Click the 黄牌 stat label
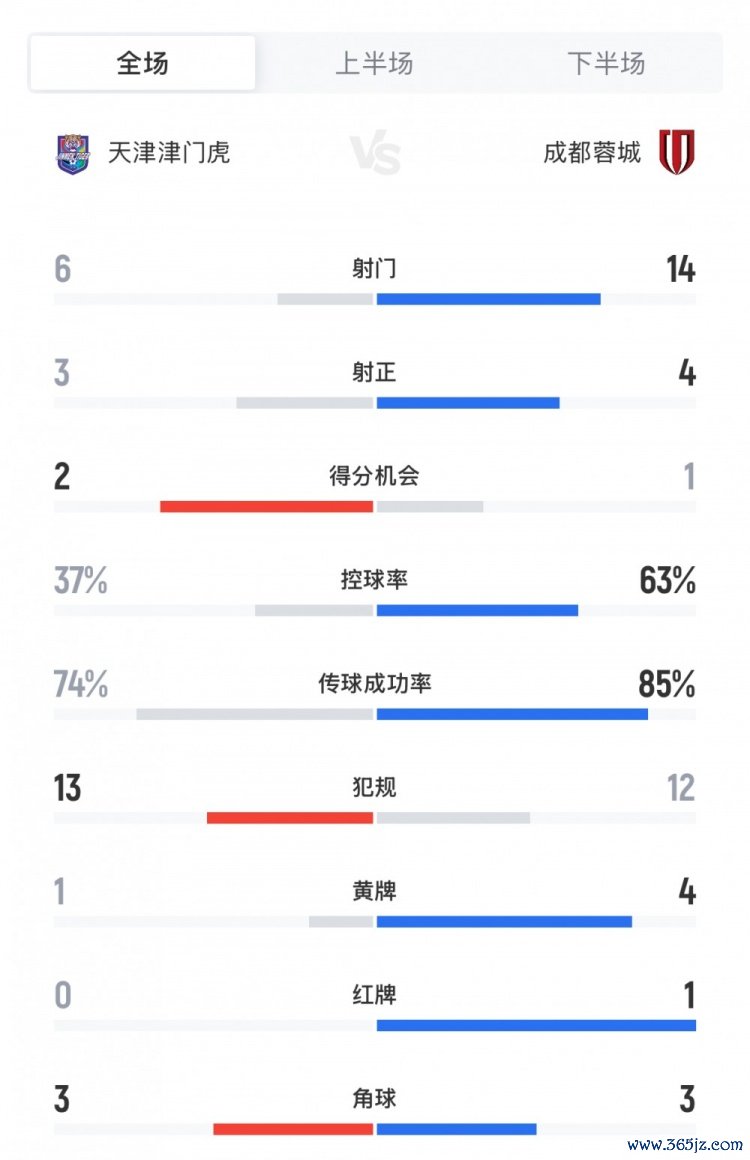 point(374,891)
